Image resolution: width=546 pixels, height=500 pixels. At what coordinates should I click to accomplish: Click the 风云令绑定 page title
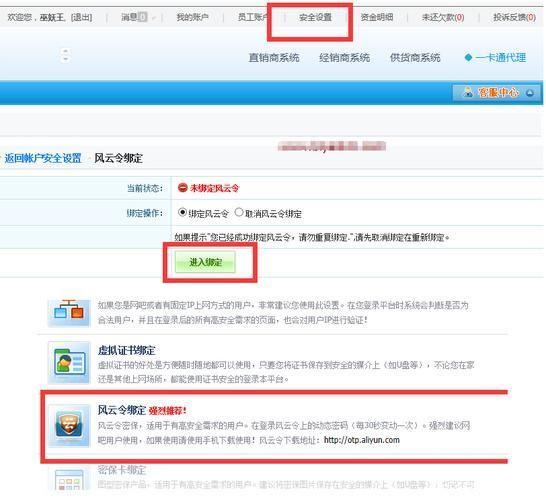[x=118, y=158]
